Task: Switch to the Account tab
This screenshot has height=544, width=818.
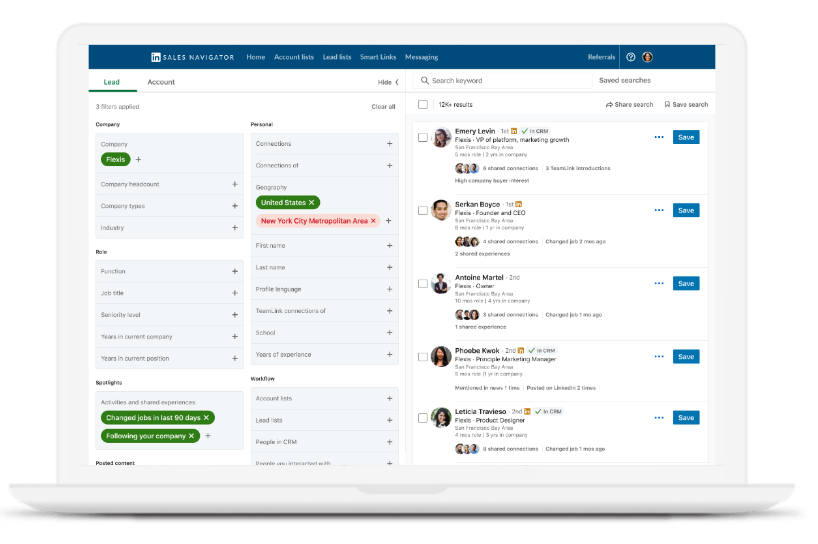Action: coord(161,82)
